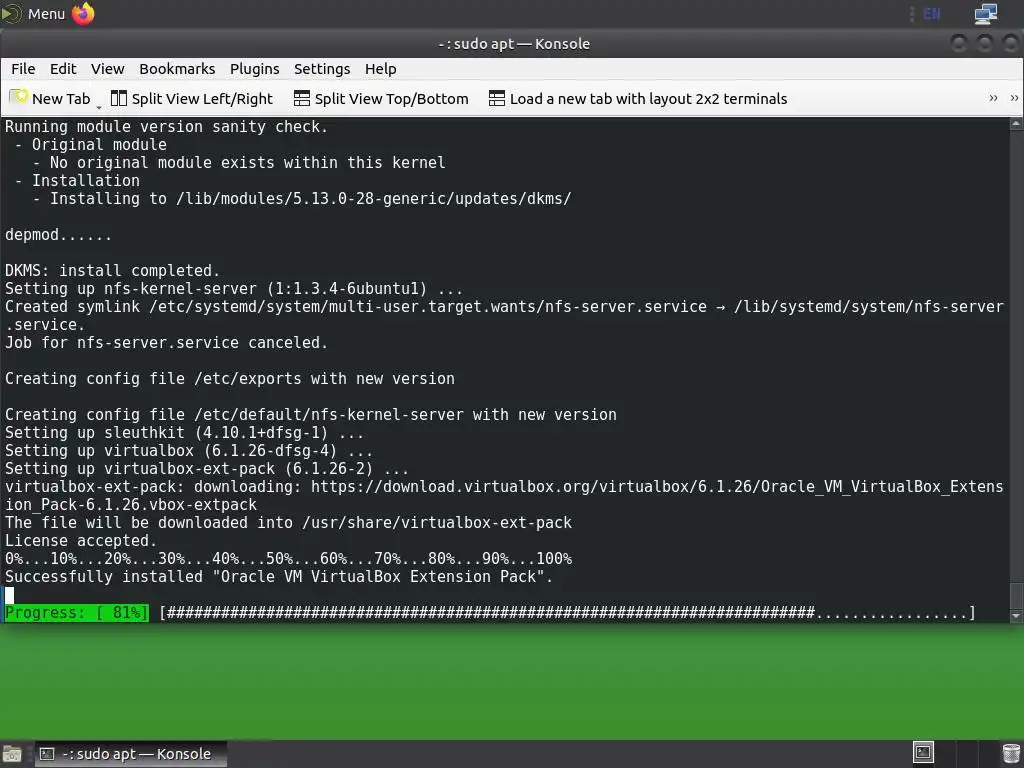The width and height of the screenshot is (1024, 768).
Task: Click the workspace pager icon in taskbar
Action: [x=923, y=752]
